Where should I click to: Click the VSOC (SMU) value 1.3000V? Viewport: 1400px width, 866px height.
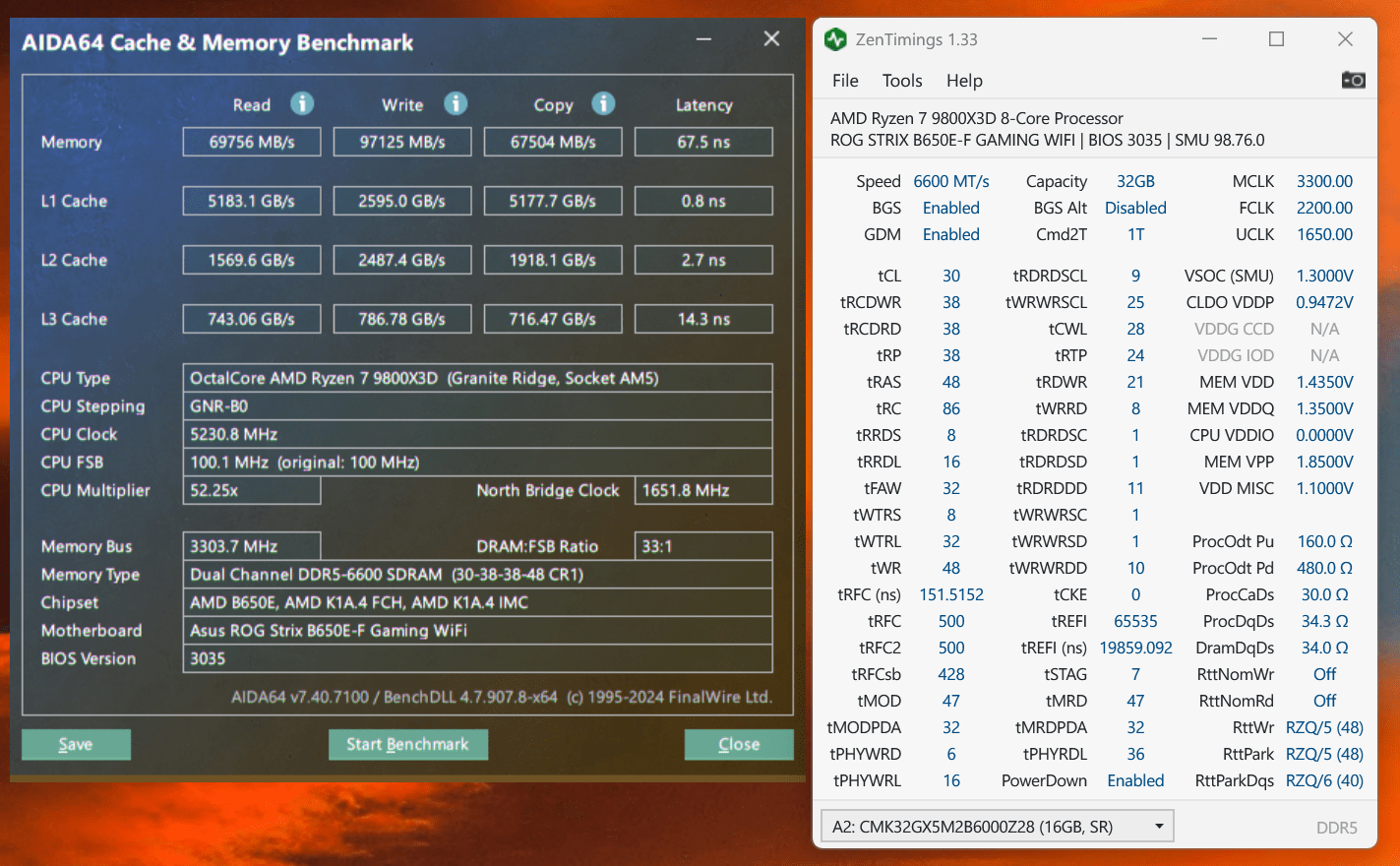tap(1324, 276)
